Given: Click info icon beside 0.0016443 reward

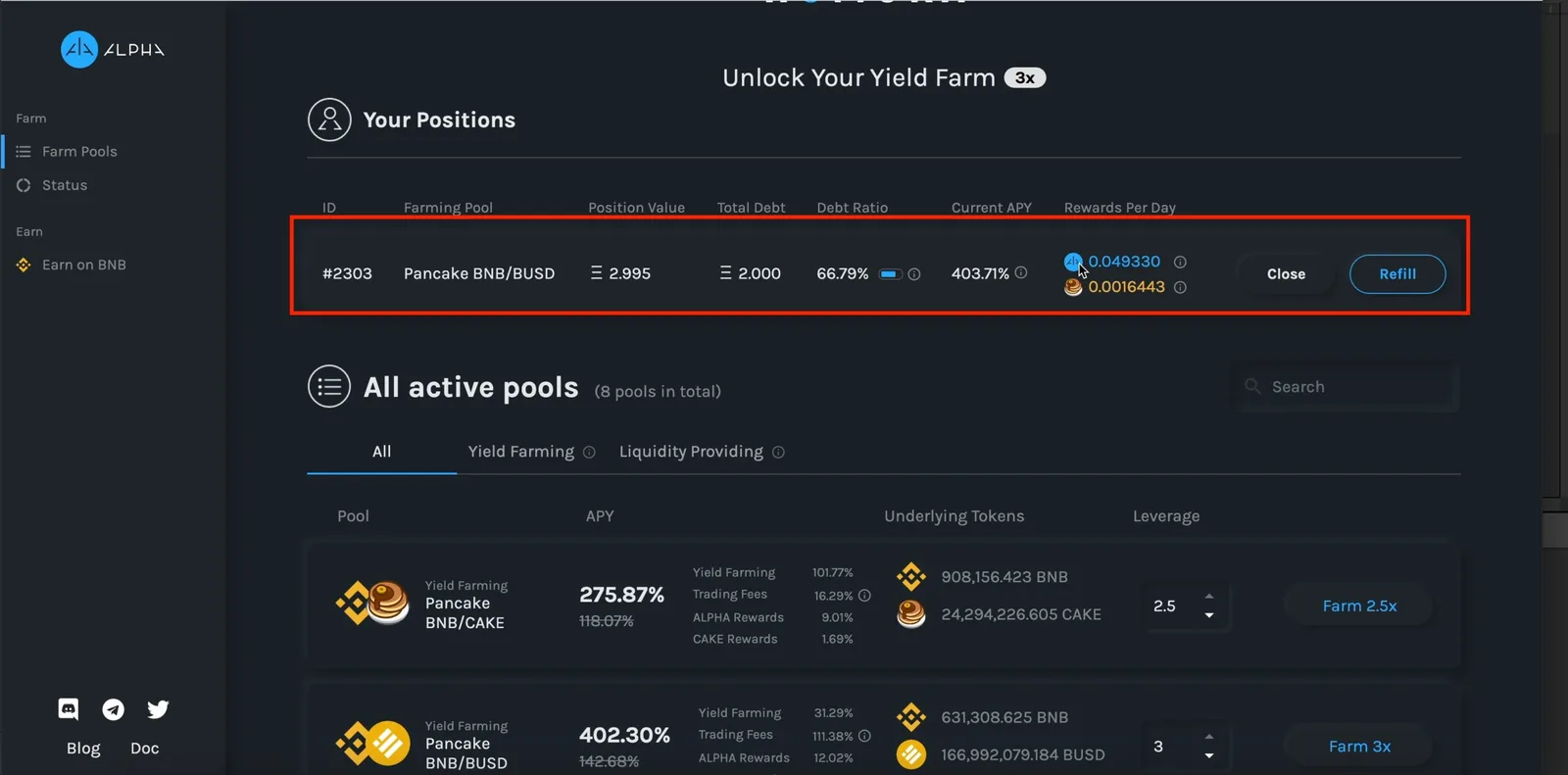Looking at the screenshot, I should pyautogui.click(x=1180, y=287).
